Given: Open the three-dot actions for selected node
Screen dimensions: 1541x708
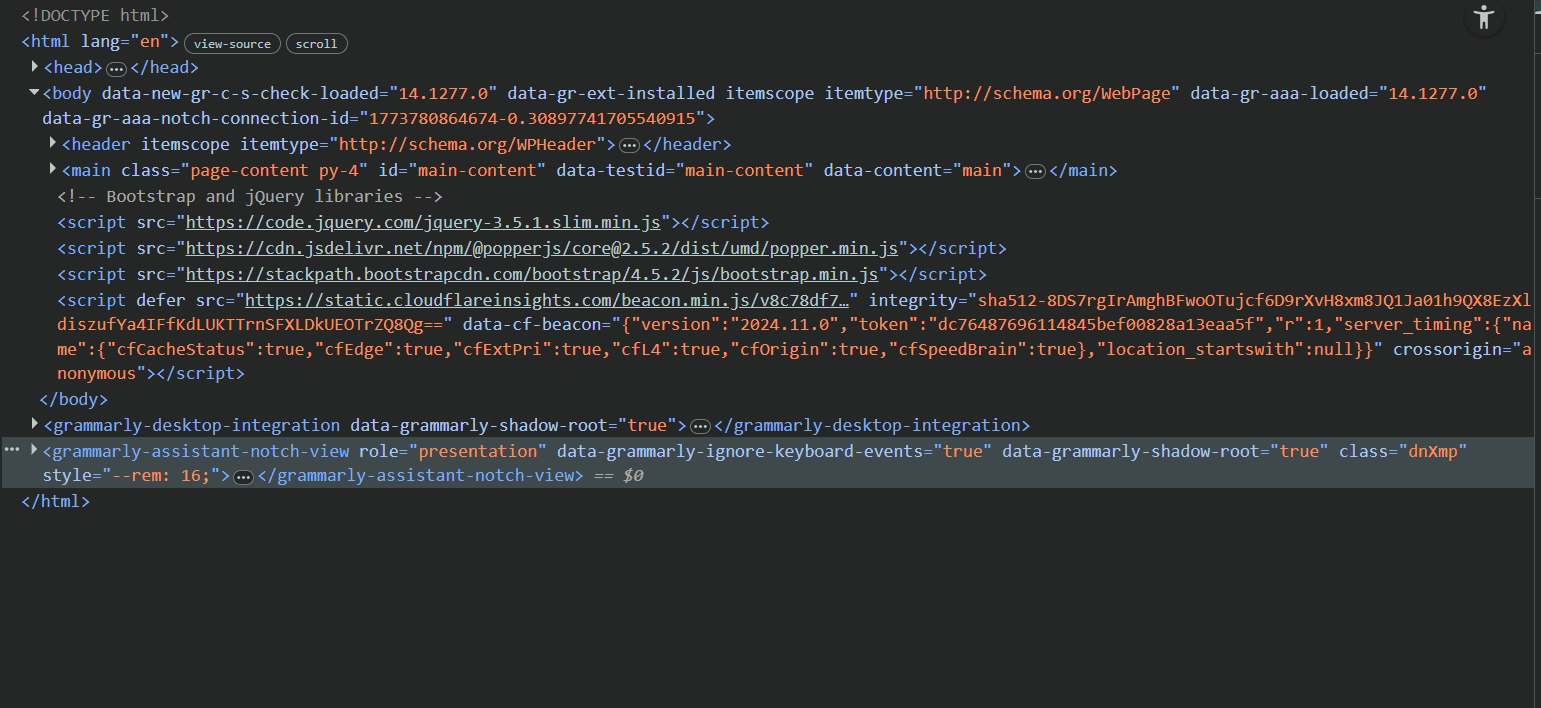Looking at the screenshot, I should pos(13,451).
